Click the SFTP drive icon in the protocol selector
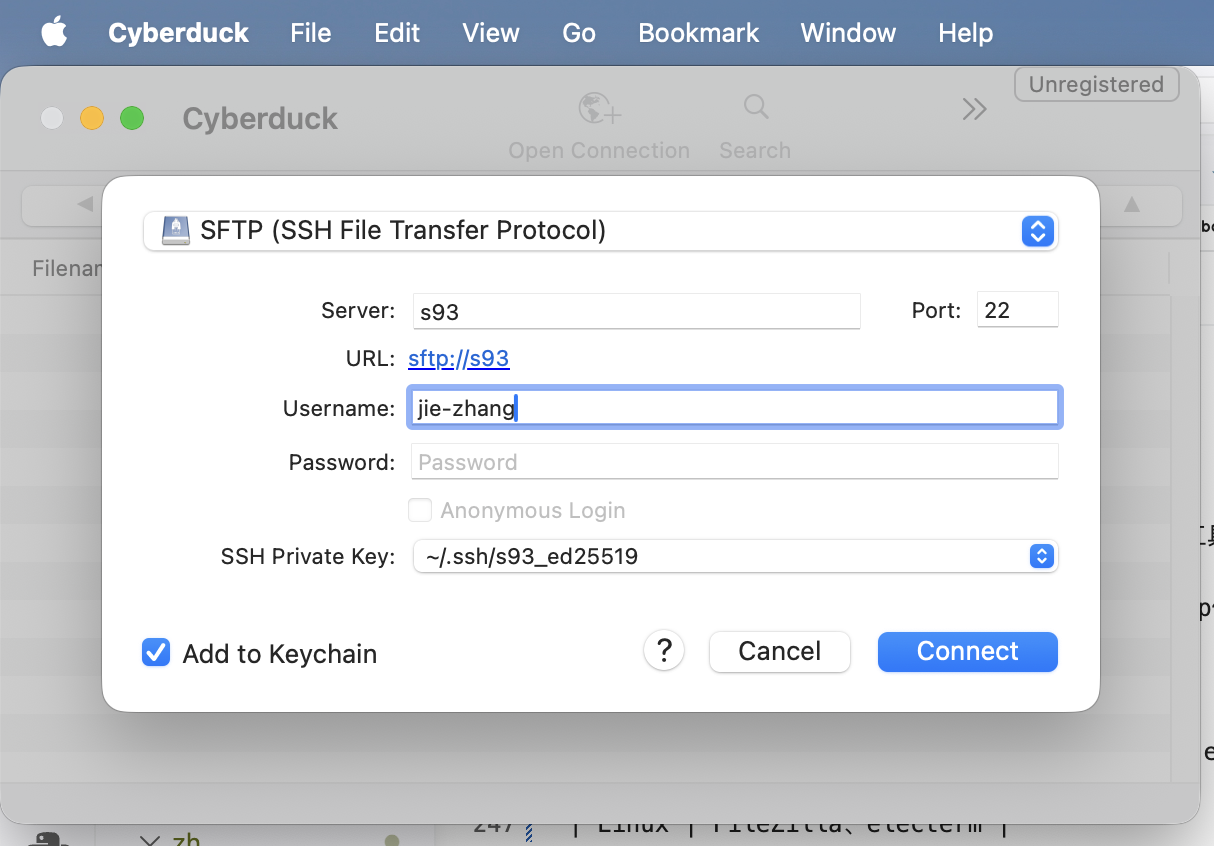The image size is (1214, 846). click(x=176, y=231)
